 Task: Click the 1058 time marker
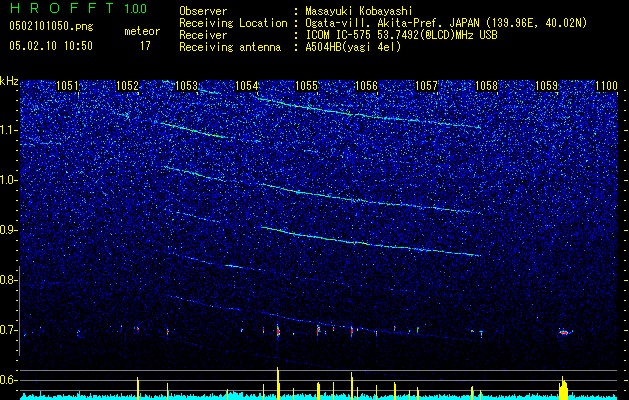486,85
